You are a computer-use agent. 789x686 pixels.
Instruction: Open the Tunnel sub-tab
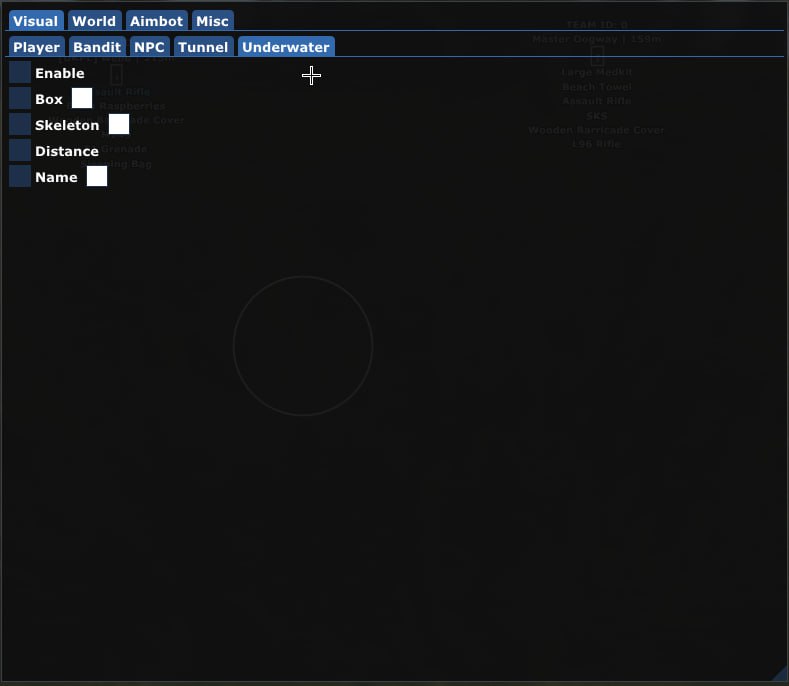(203, 47)
